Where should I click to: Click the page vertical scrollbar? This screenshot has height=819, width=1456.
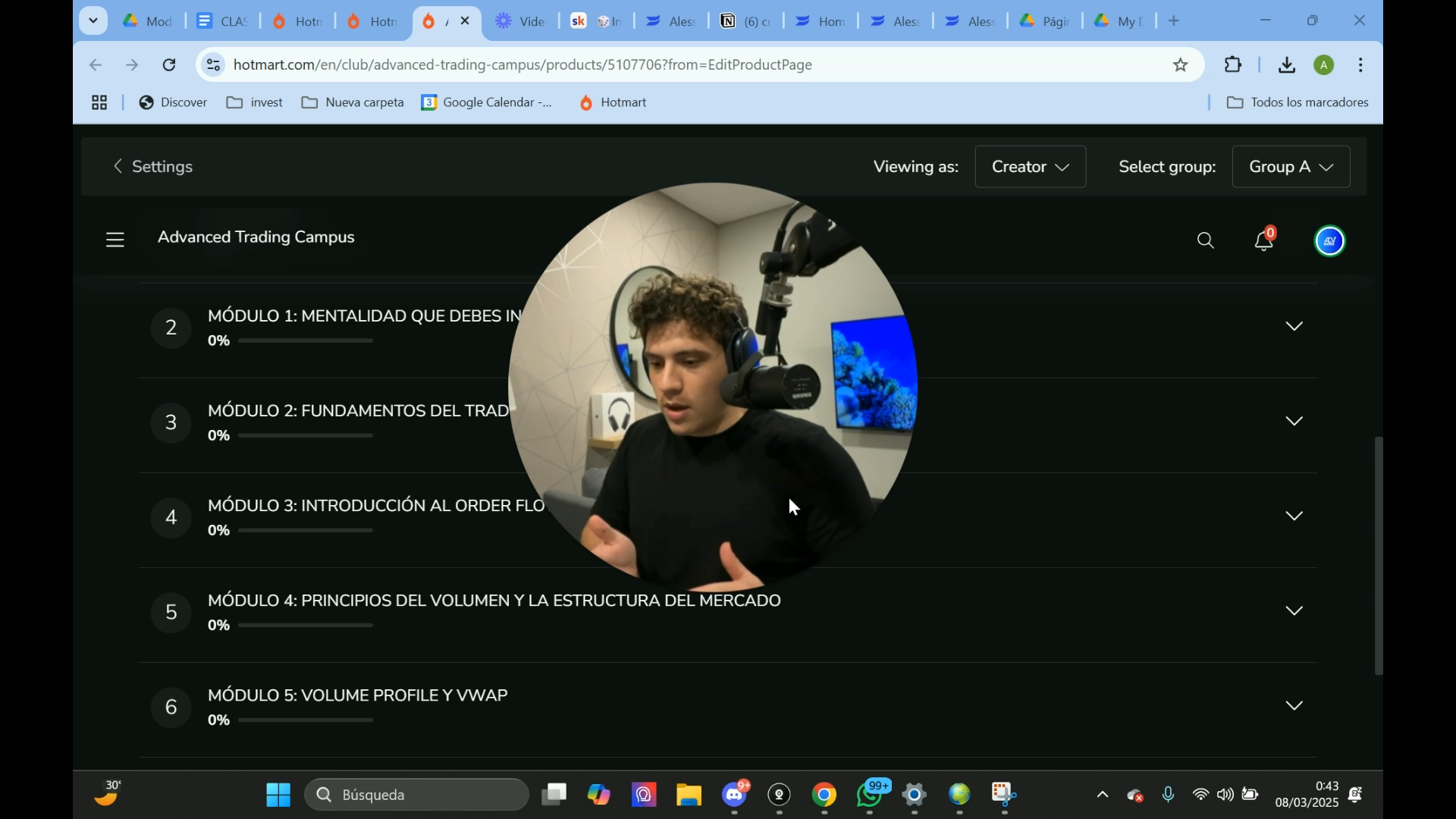1379,556
